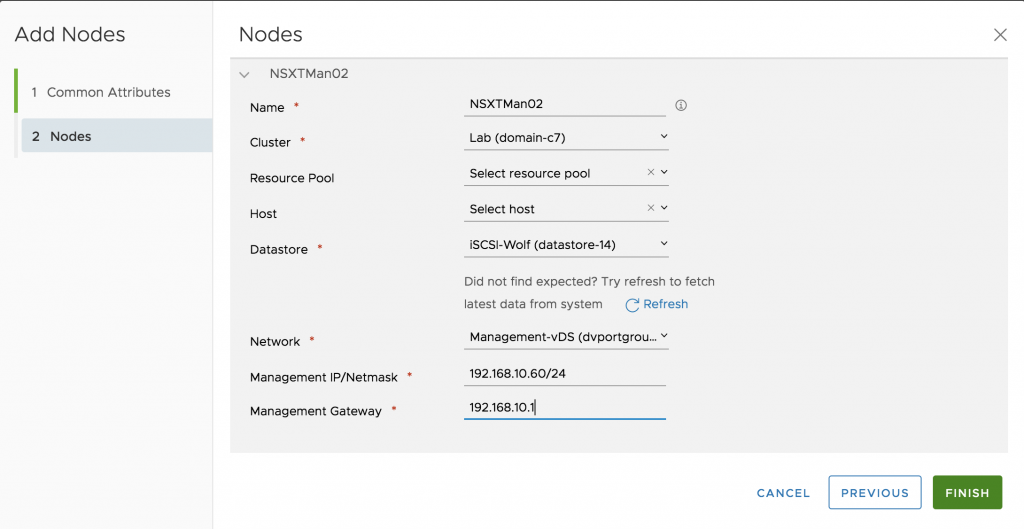Open the Host dropdown arrow
1024x529 pixels.
664,208
